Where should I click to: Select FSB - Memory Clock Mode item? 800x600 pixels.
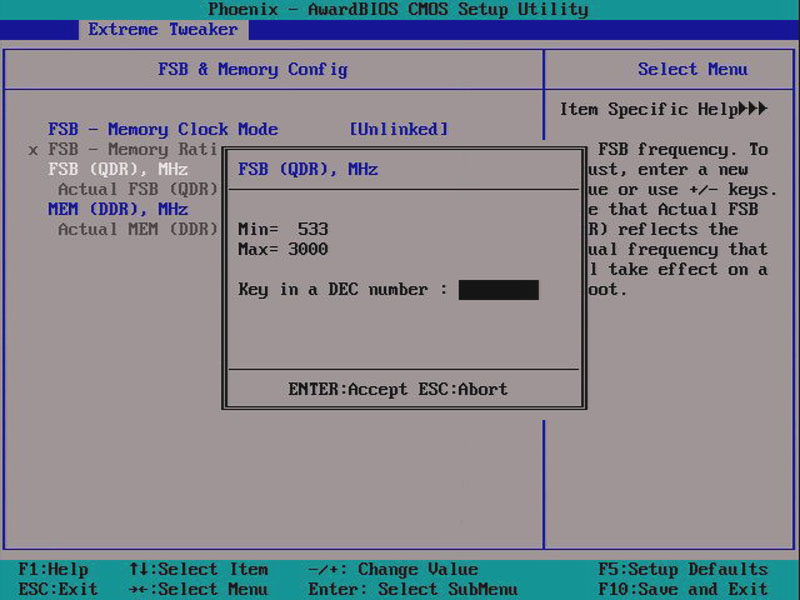tap(163, 129)
